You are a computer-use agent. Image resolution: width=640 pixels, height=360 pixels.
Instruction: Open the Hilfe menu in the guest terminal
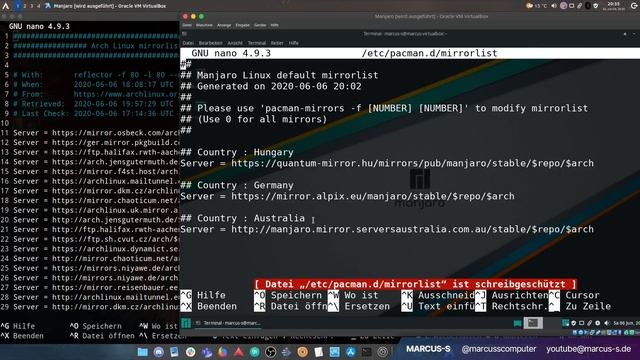coord(293,43)
